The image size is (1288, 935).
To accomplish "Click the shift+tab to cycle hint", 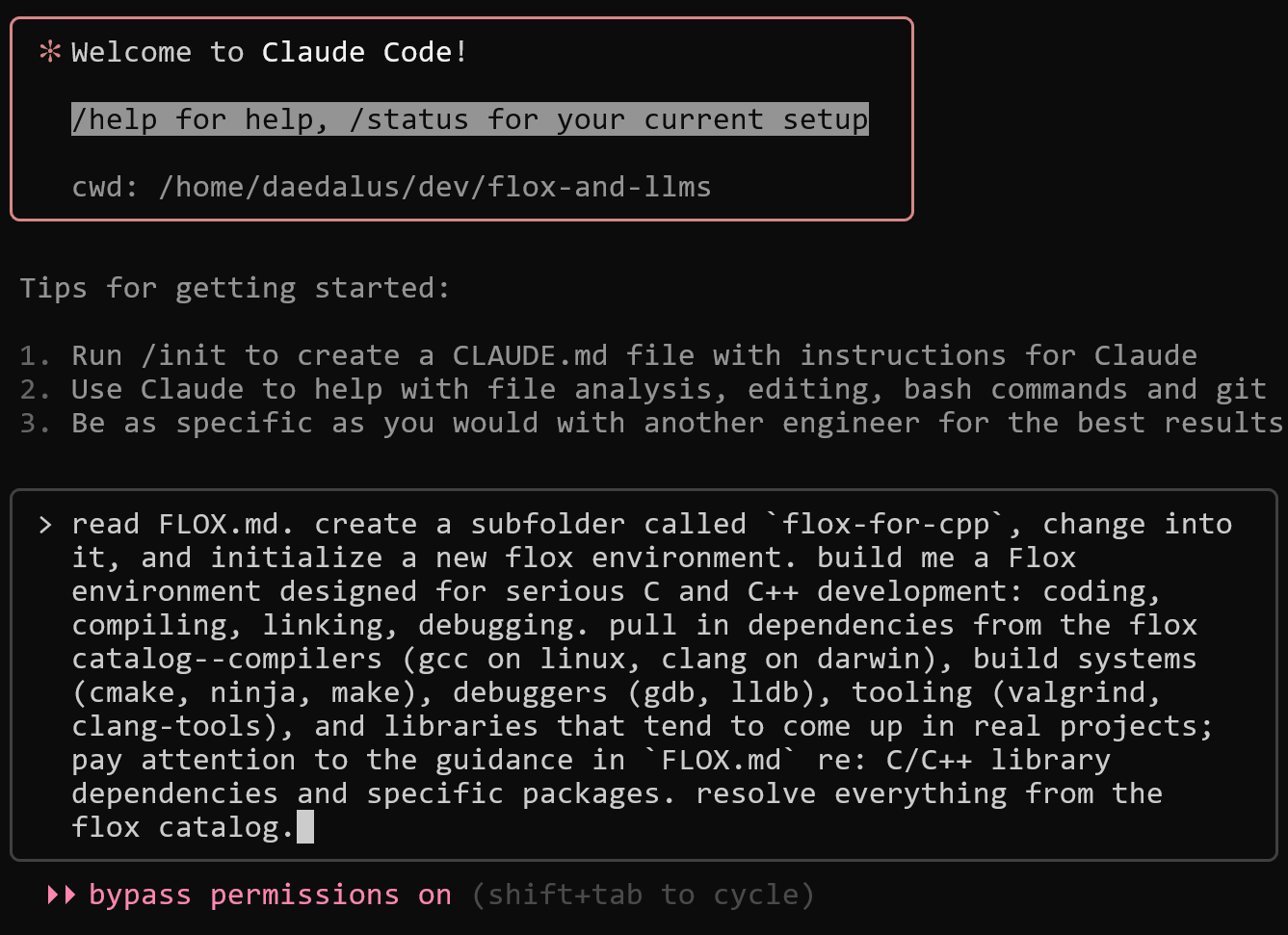I will (643, 896).
